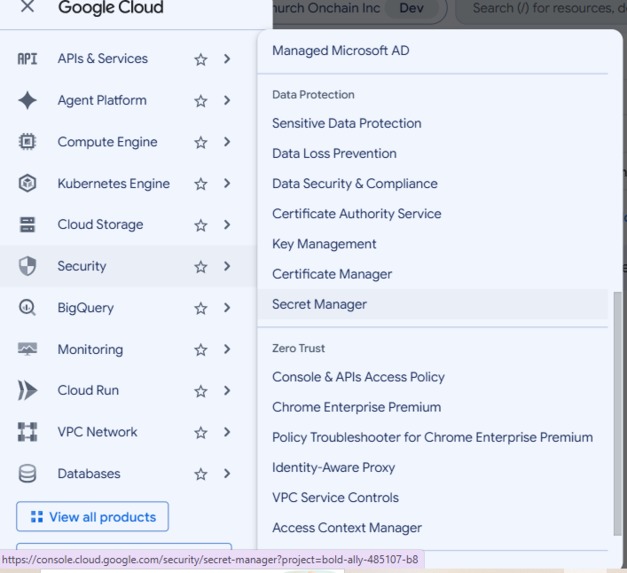Pin Databases with its star
This screenshot has width=627, height=573.
click(201, 474)
